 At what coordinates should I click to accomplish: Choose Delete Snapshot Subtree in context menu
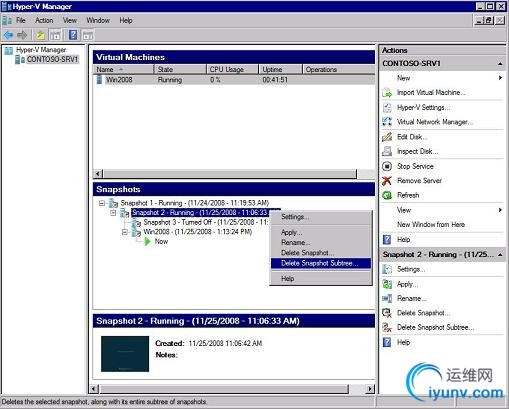pyautogui.click(x=321, y=263)
